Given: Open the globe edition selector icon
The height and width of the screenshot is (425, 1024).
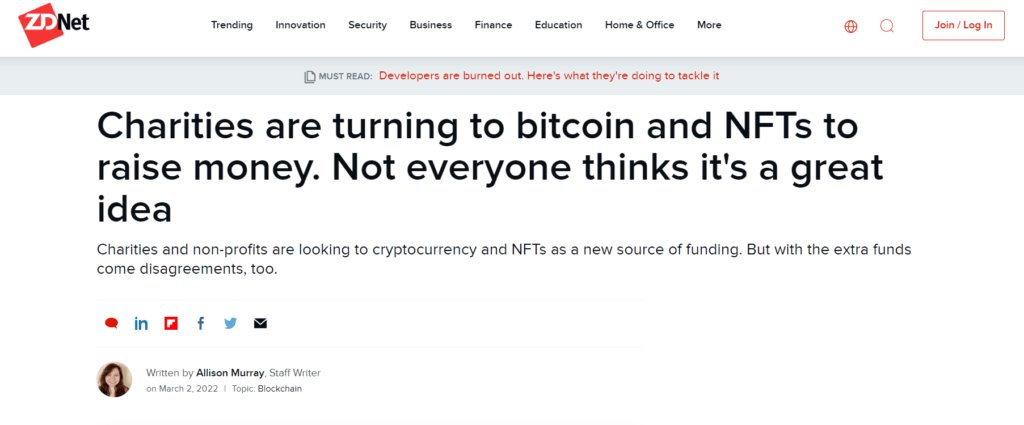Looking at the screenshot, I should pos(850,26).
